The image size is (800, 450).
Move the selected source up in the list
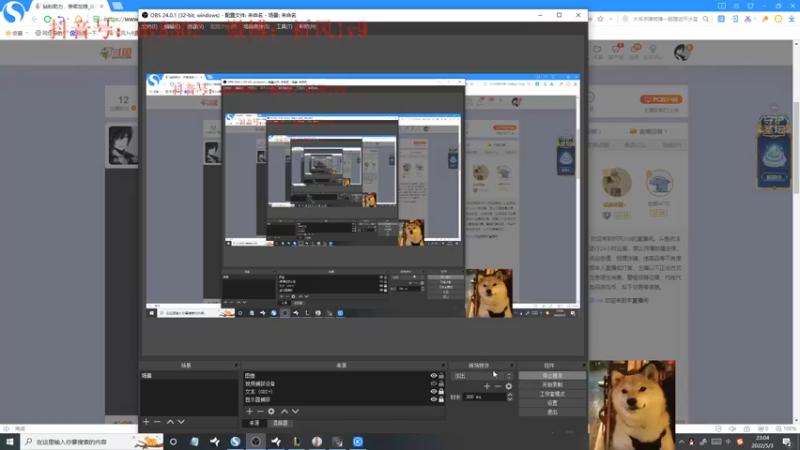(x=284, y=411)
